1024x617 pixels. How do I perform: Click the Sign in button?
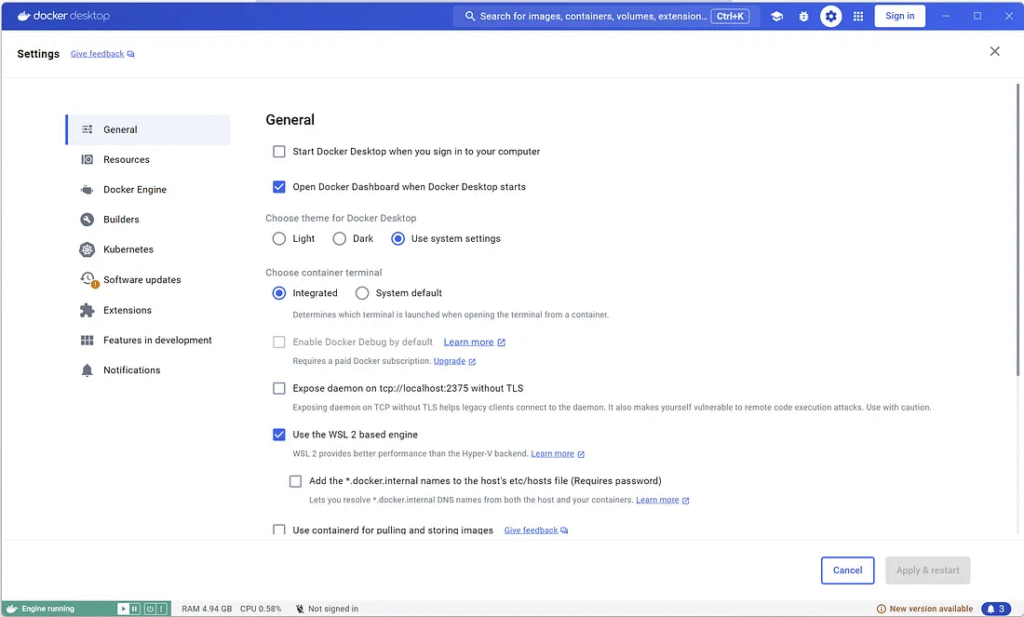coord(899,16)
